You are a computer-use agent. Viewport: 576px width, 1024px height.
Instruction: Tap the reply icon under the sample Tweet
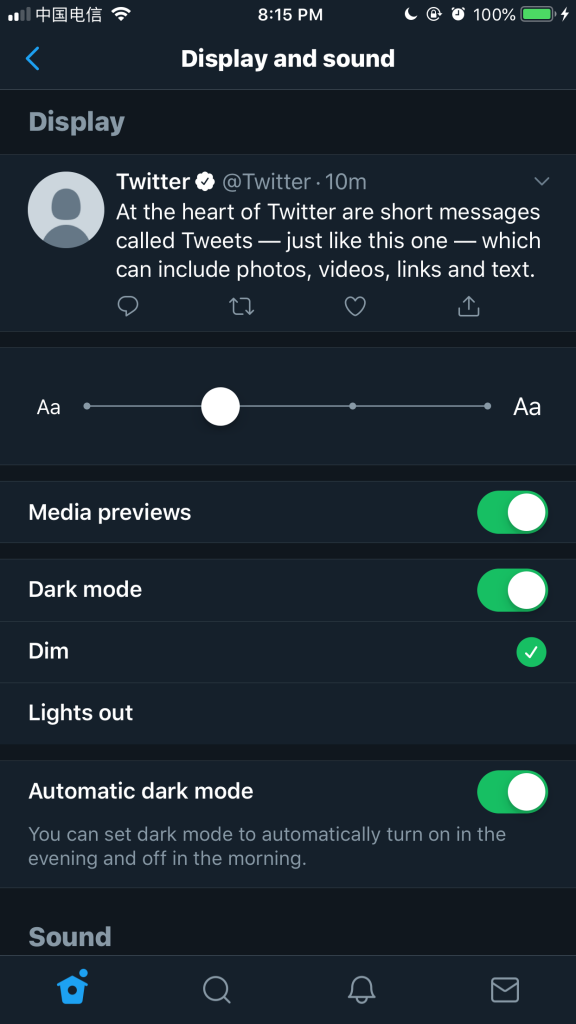128,306
